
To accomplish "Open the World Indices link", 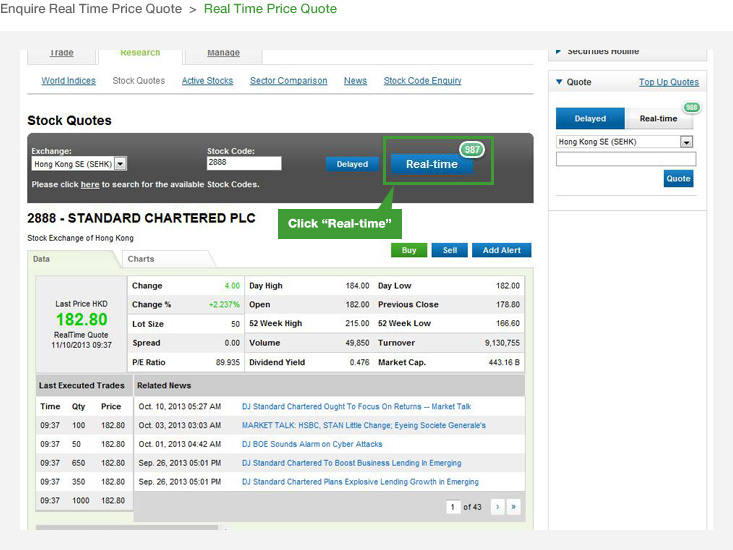I will pyautogui.click(x=68, y=80).
